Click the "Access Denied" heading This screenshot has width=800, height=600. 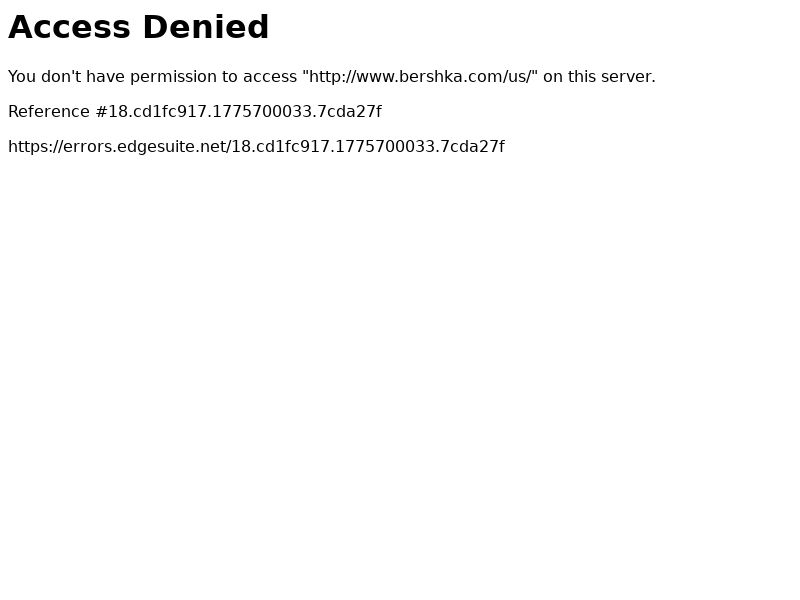click(x=138, y=28)
